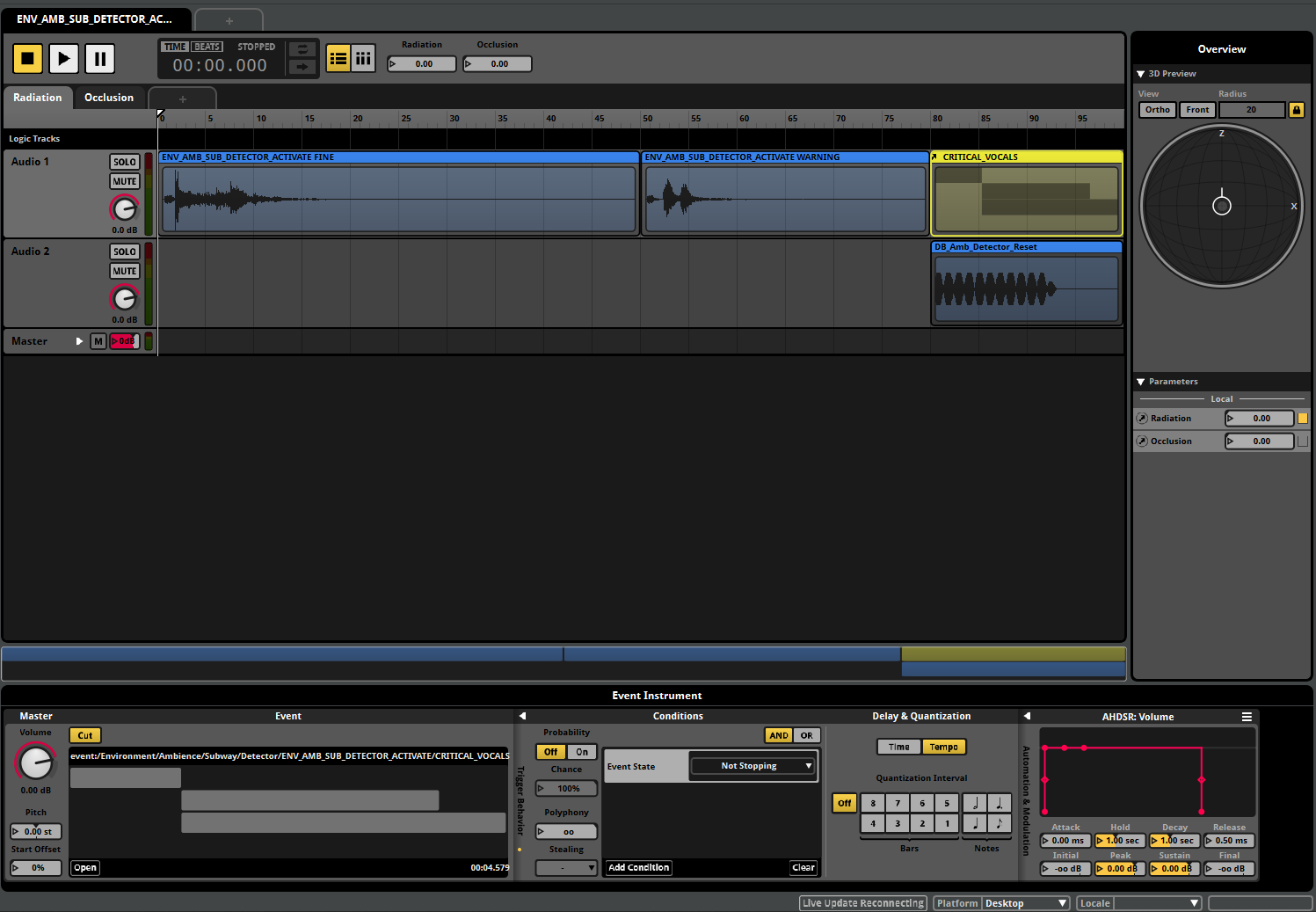This screenshot has height=912, width=1316.
Task: Select the OR condition mode
Action: point(807,735)
